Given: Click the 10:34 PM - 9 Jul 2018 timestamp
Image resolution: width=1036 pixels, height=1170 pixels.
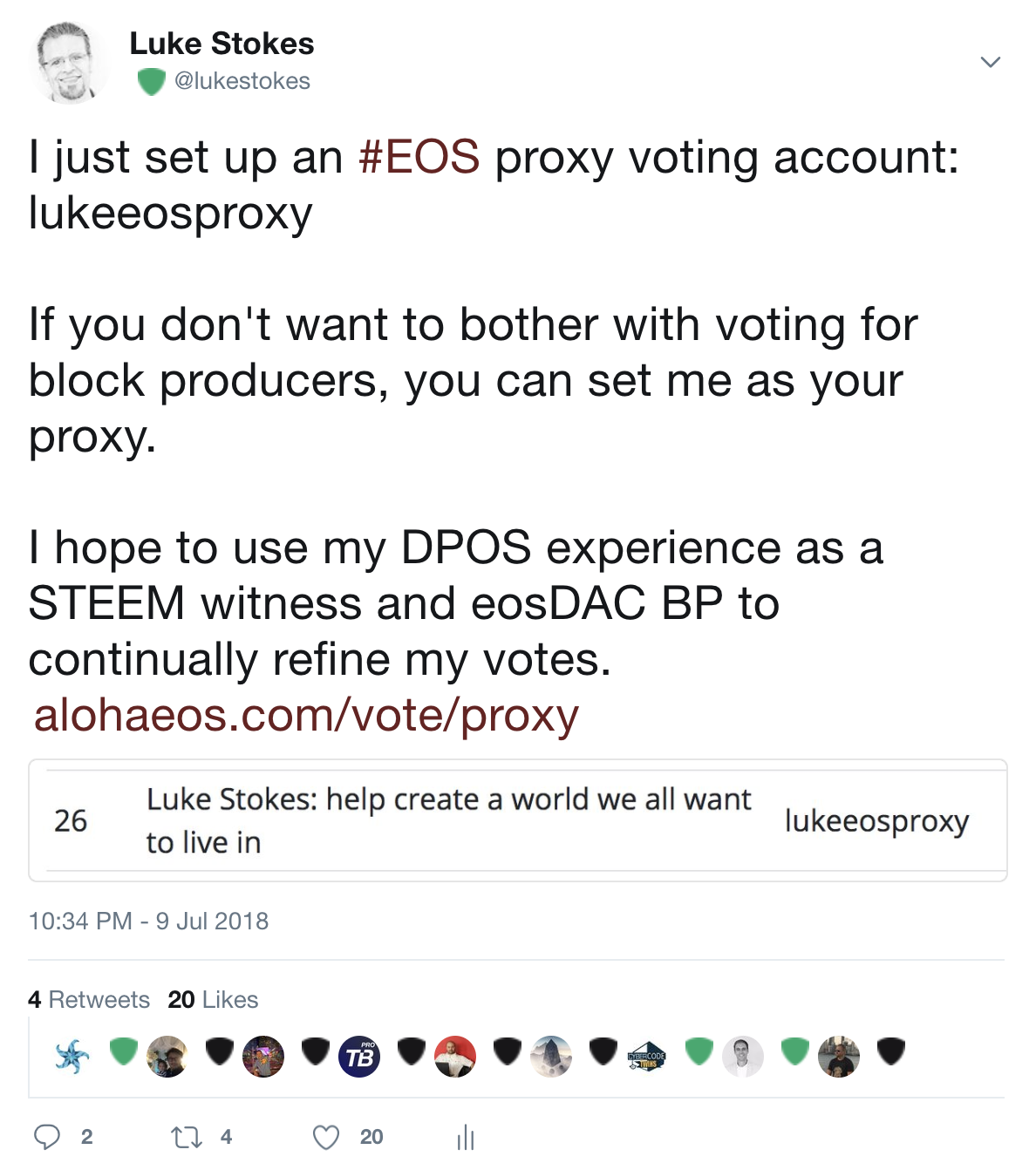Looking at the screenshot, I should [x=148, y=921].
